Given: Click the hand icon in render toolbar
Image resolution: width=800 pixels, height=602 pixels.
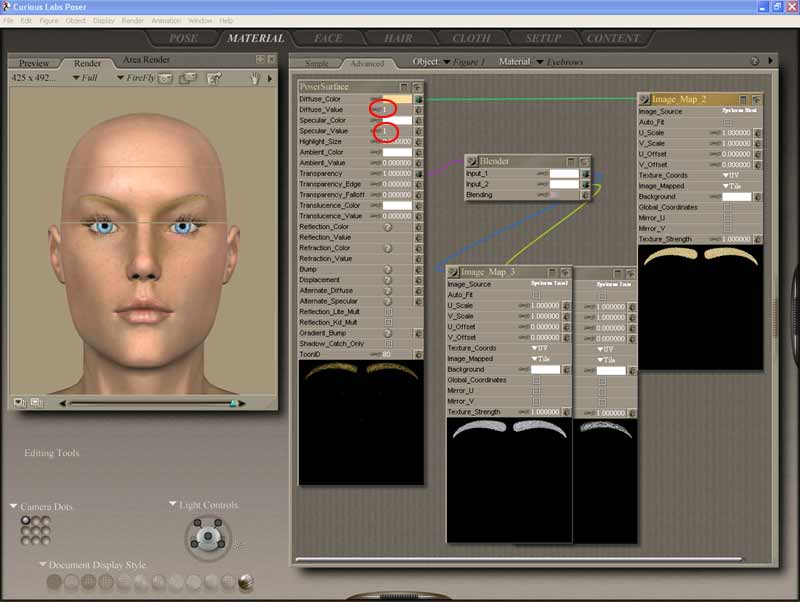Looking at the screenshot, I should pos(255,78).
